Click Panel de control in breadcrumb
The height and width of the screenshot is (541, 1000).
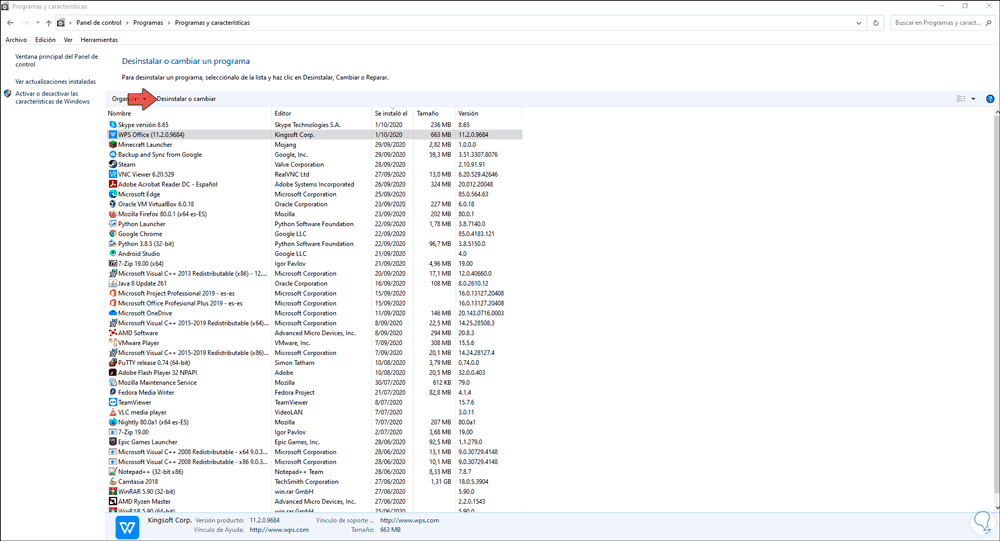[x=99, y=23]
